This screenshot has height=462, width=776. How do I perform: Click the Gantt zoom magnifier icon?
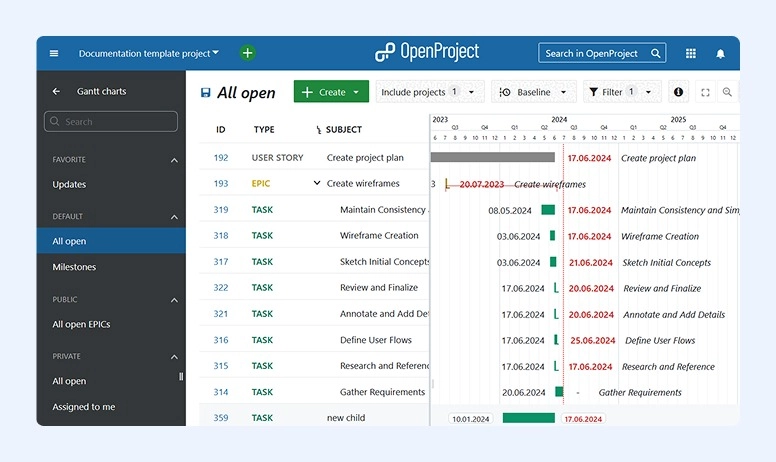click(727, 92)
